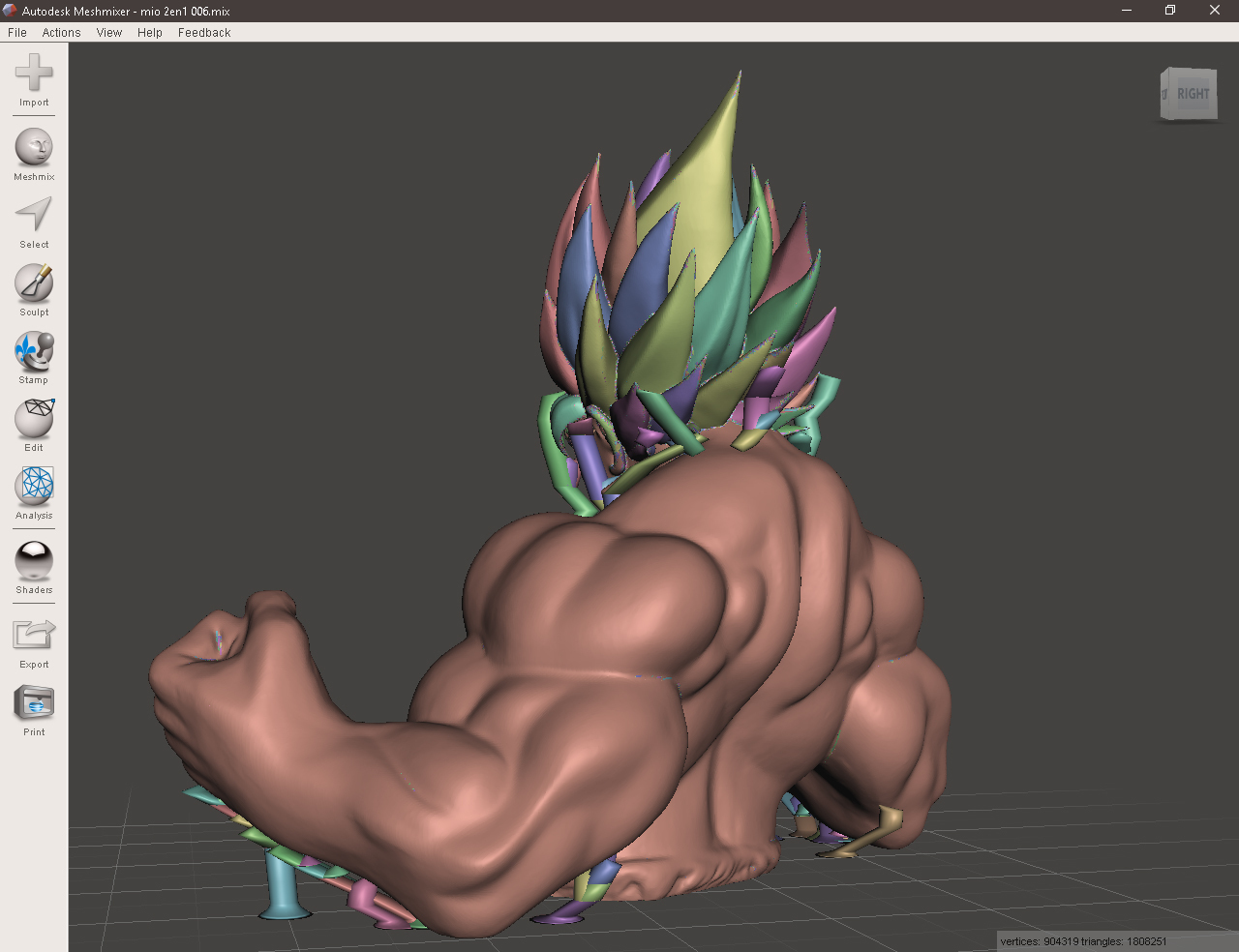This screenshot has height=952, width=1239.
Task: Click the Autodesk Meshmixer title bar icon
Action: [10, 11]
